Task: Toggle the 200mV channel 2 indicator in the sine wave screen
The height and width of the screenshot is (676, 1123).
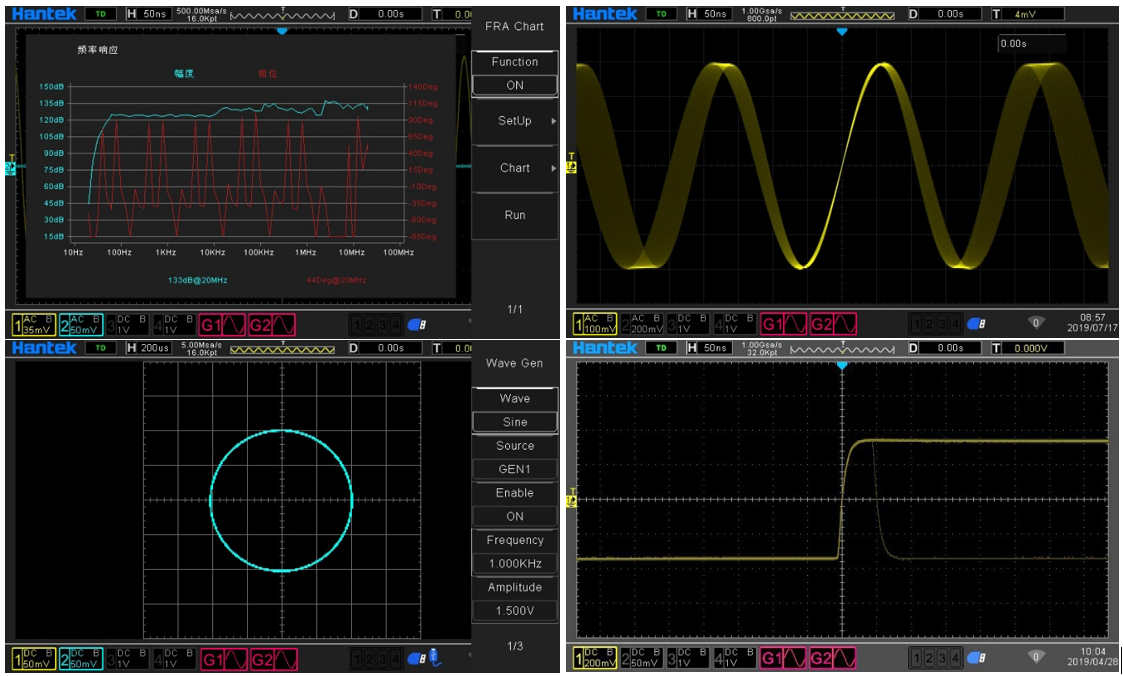Action: (x=643, y=324)
